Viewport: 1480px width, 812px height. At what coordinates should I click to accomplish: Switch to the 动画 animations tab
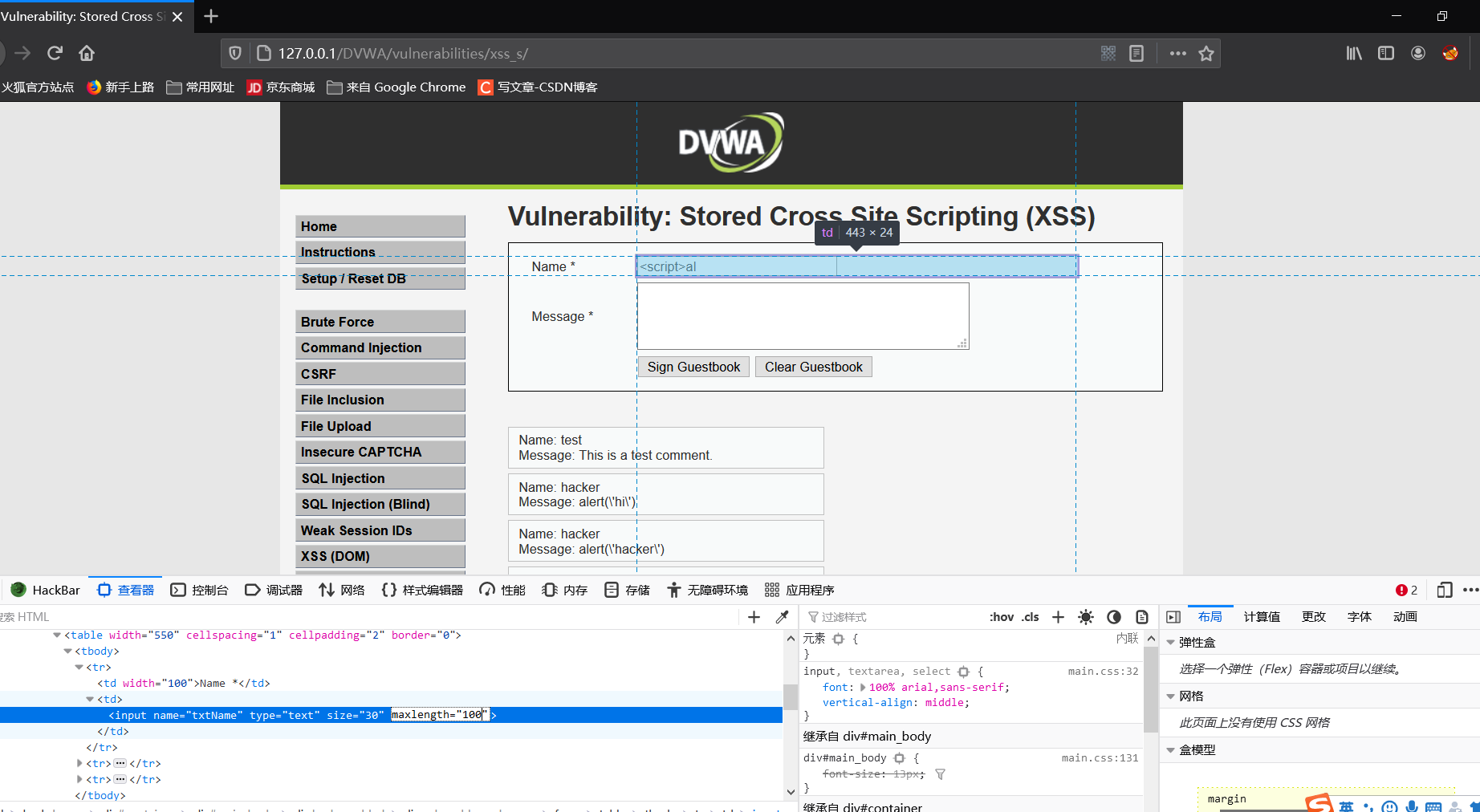1405,617
